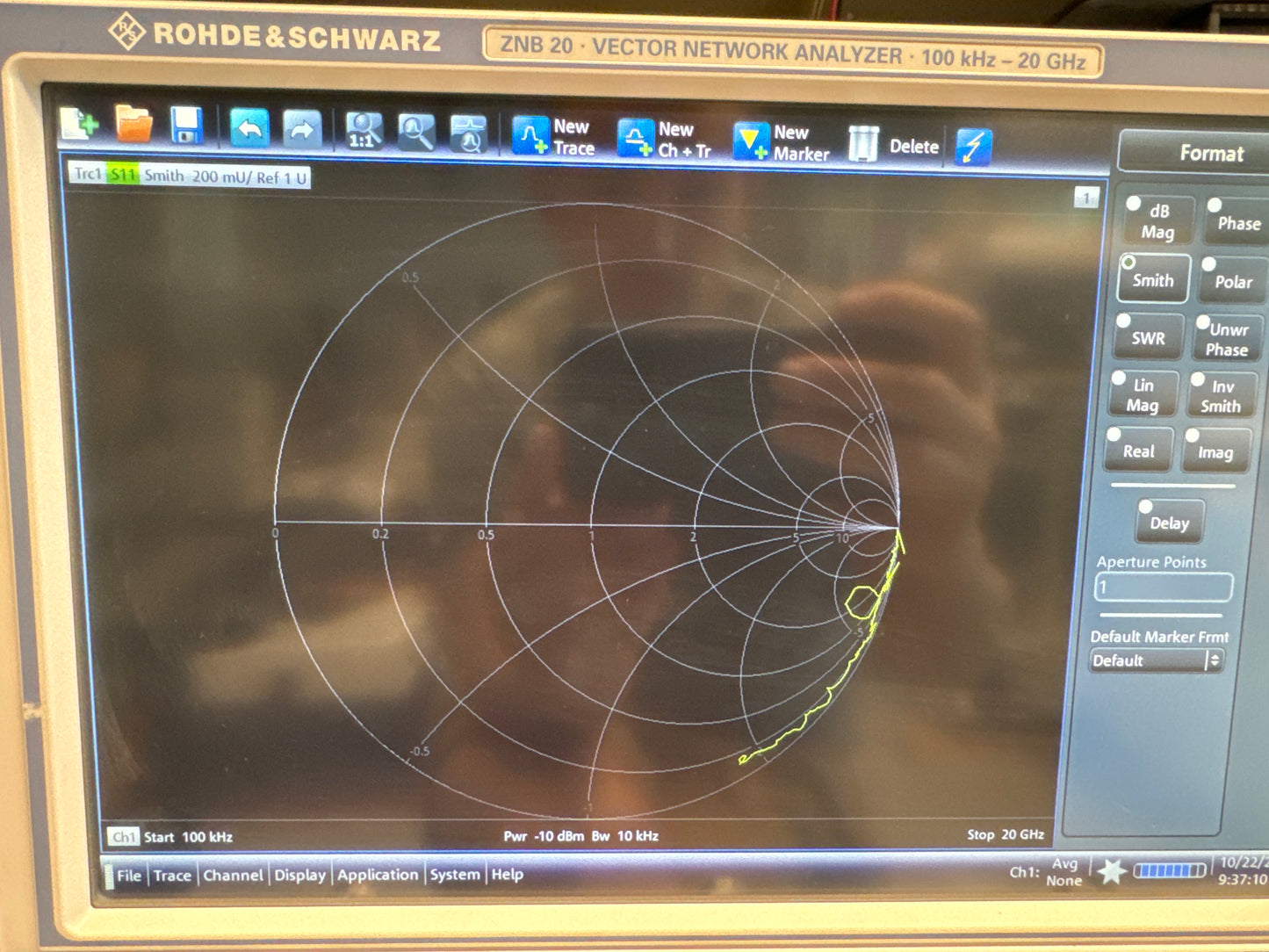Open the orange folder recall icon
1269x952 pixels.
(x=133, y=124)
